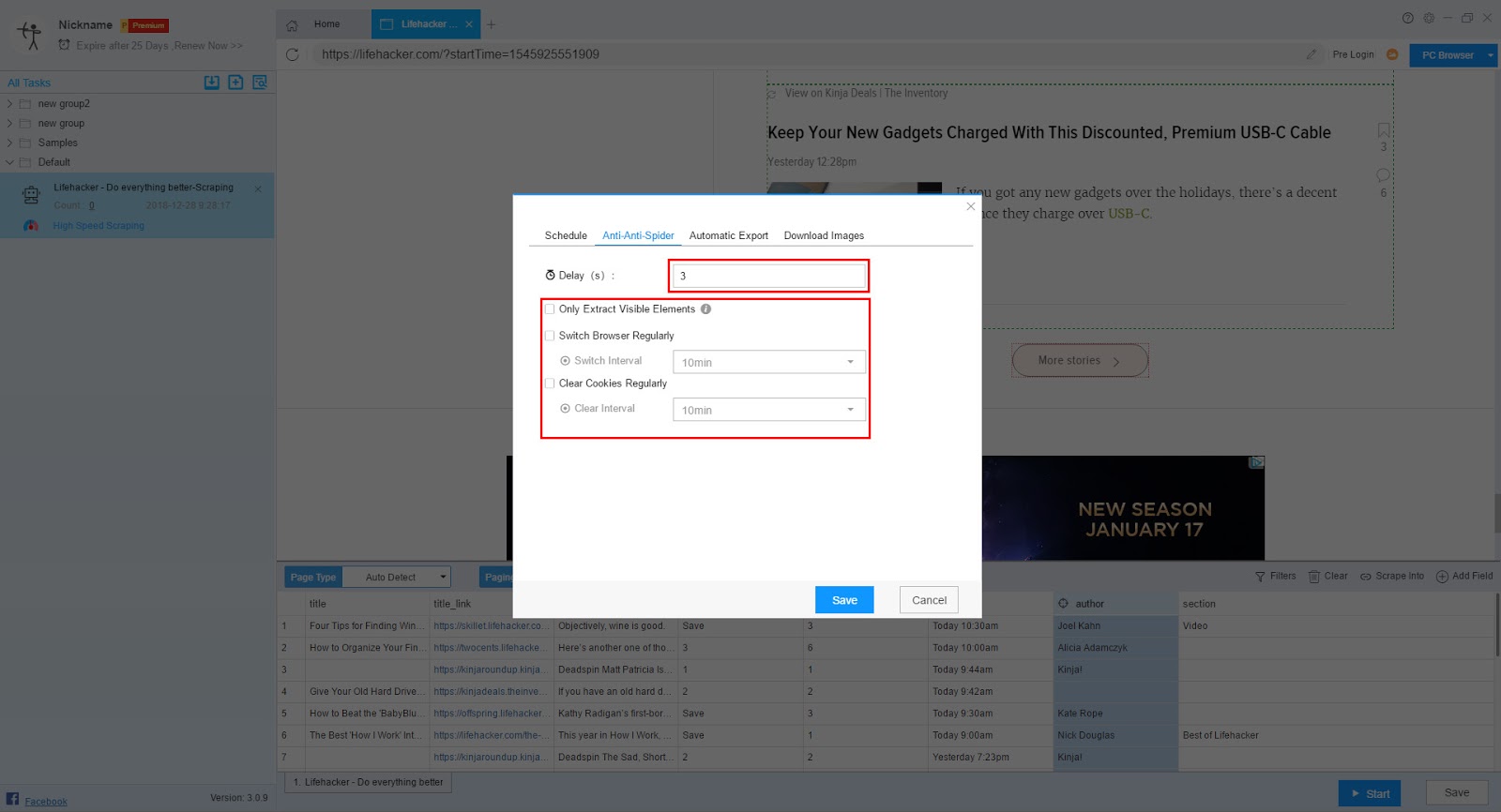The width and height of the screenshot is (1501, 812).
Task: Click the Start button
Action: [x=1370, y=793]
